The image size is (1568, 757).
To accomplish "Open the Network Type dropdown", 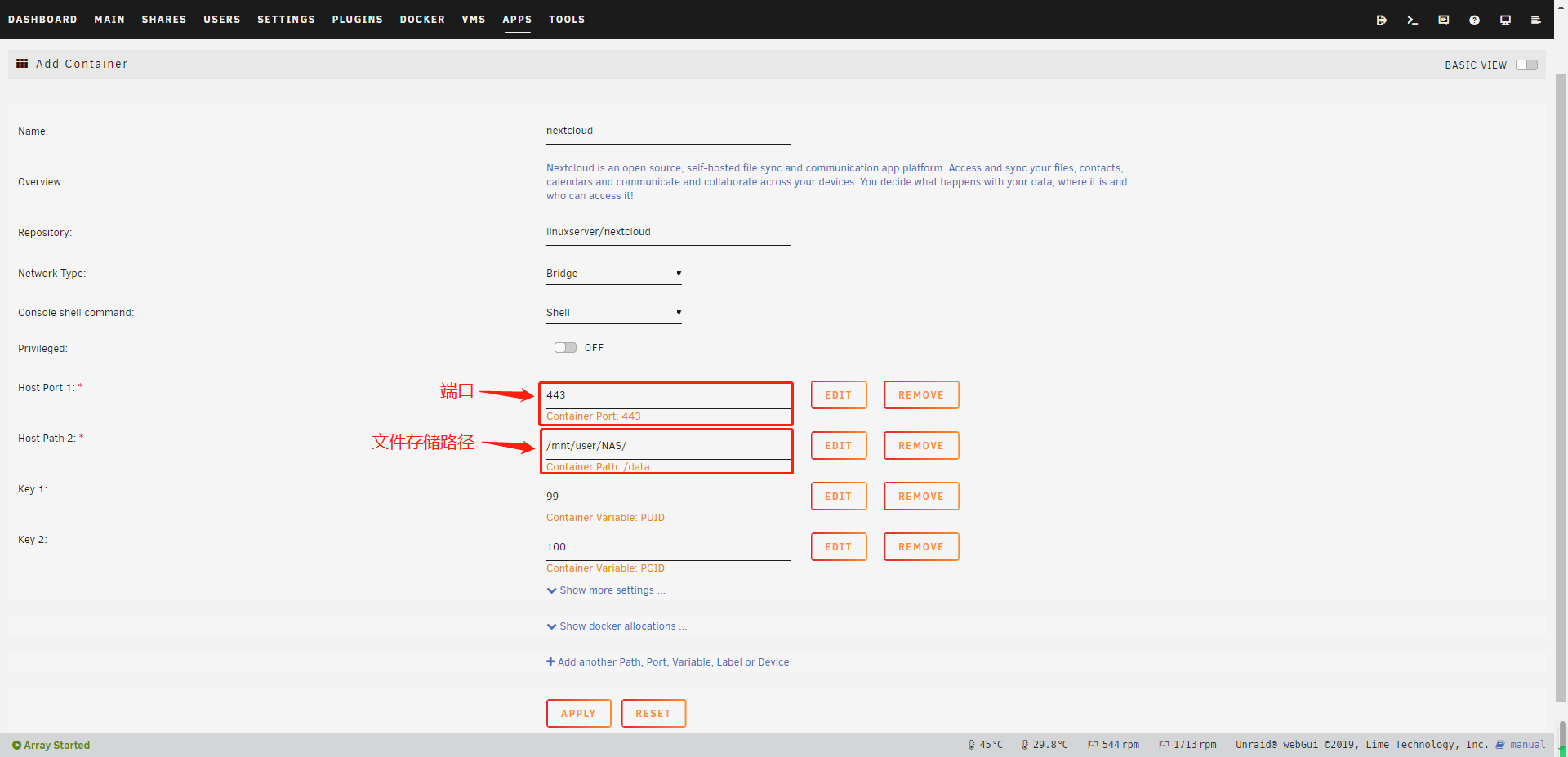I will [613, 273].
